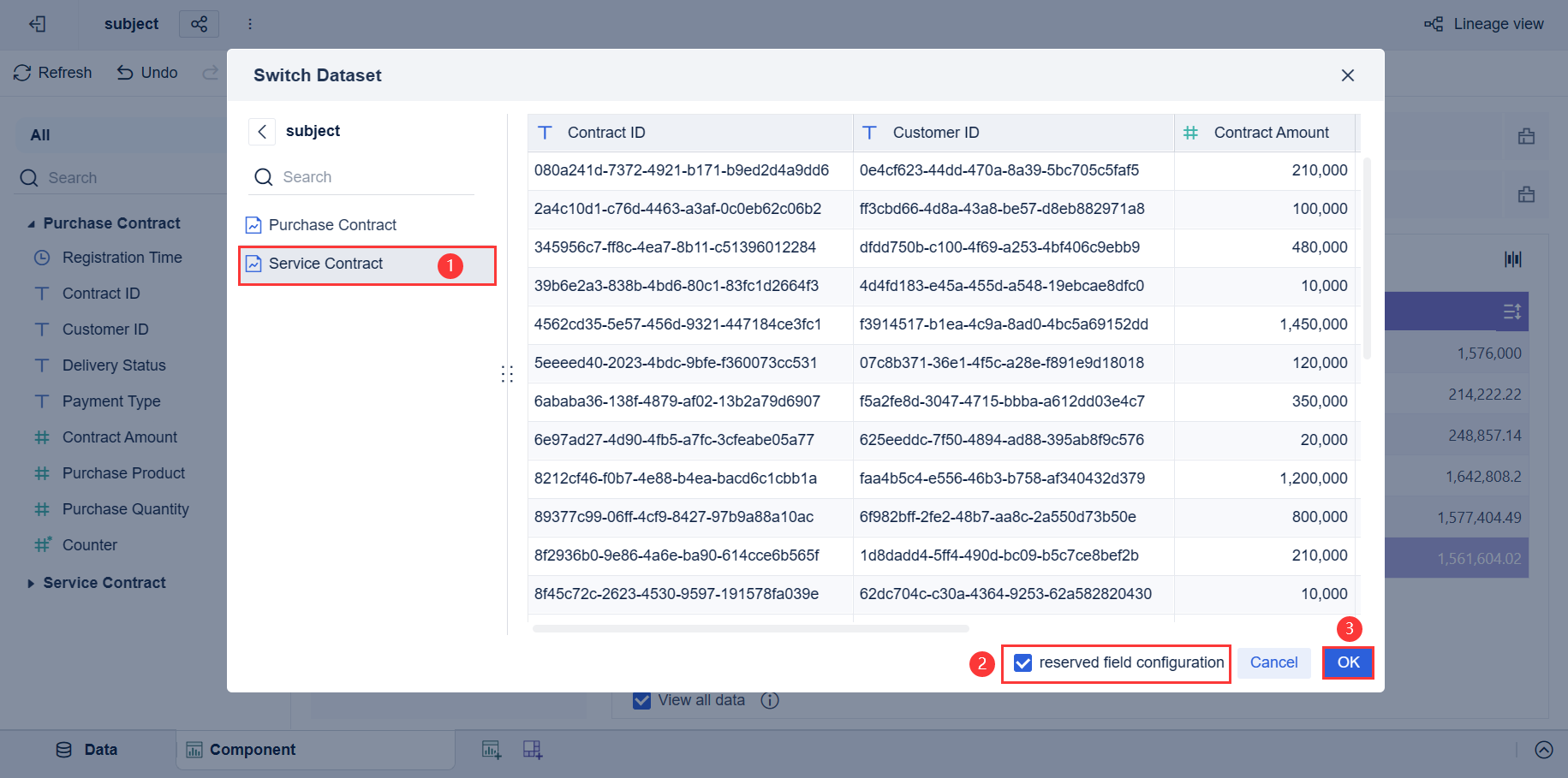Switch to the Data tab
This screenshot has width=1568, height=778.
pyautogui.click(x=100, y=749)
